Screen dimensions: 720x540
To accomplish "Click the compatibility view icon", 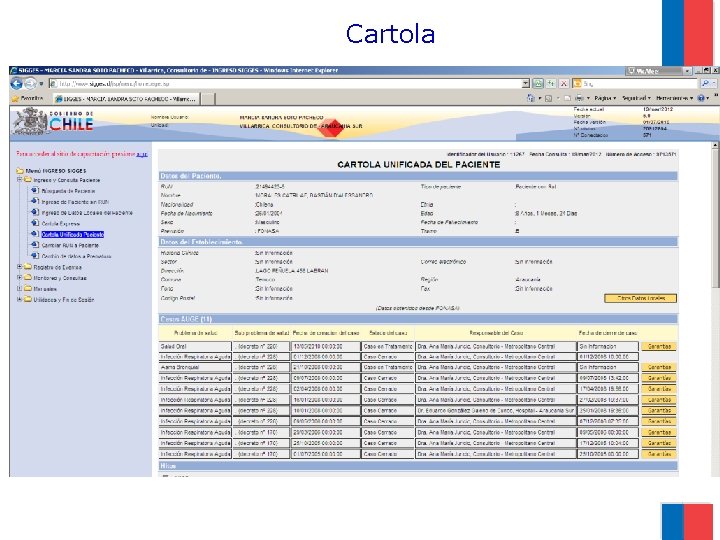I will pos(538,84).
